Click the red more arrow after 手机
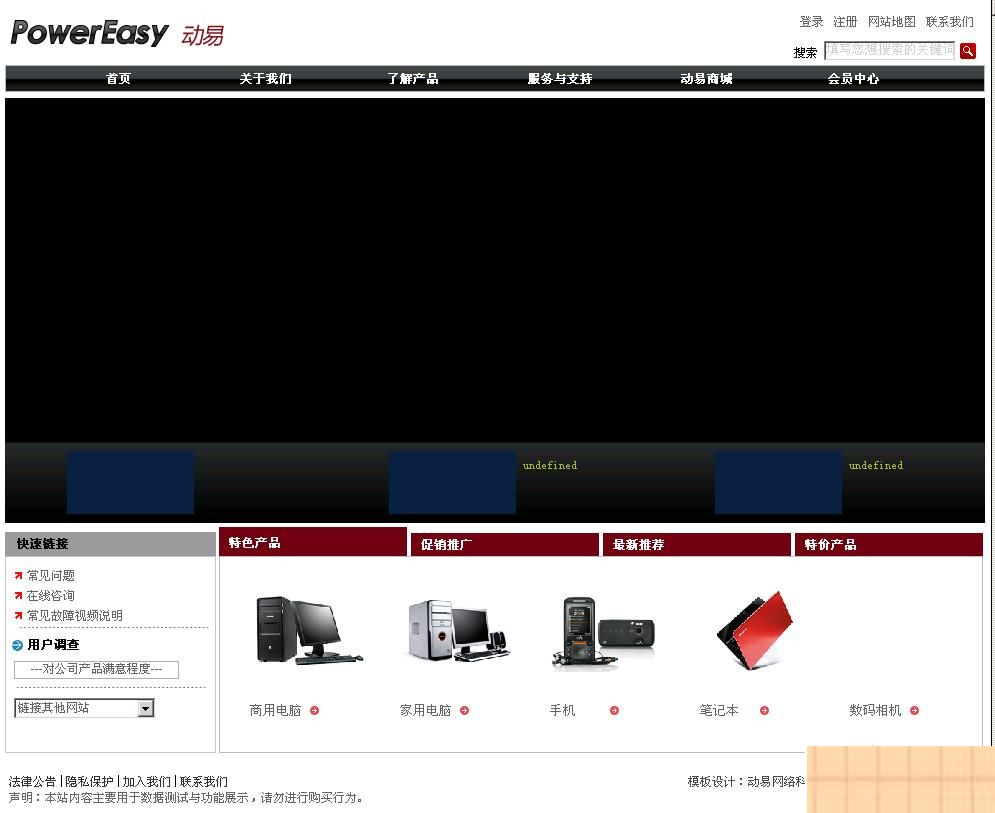Image resolution: width=995 pixels, height=813 pixels. [x=615, y=711]
